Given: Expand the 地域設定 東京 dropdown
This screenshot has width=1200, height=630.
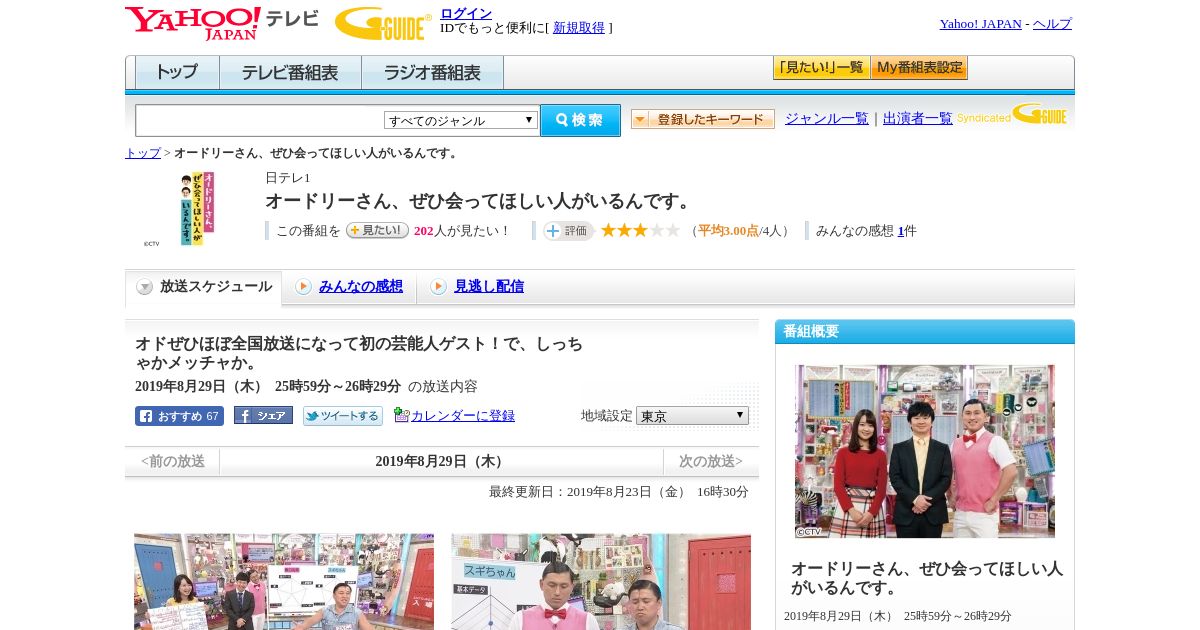Looking at the screenshot, I should pos(692,415).
